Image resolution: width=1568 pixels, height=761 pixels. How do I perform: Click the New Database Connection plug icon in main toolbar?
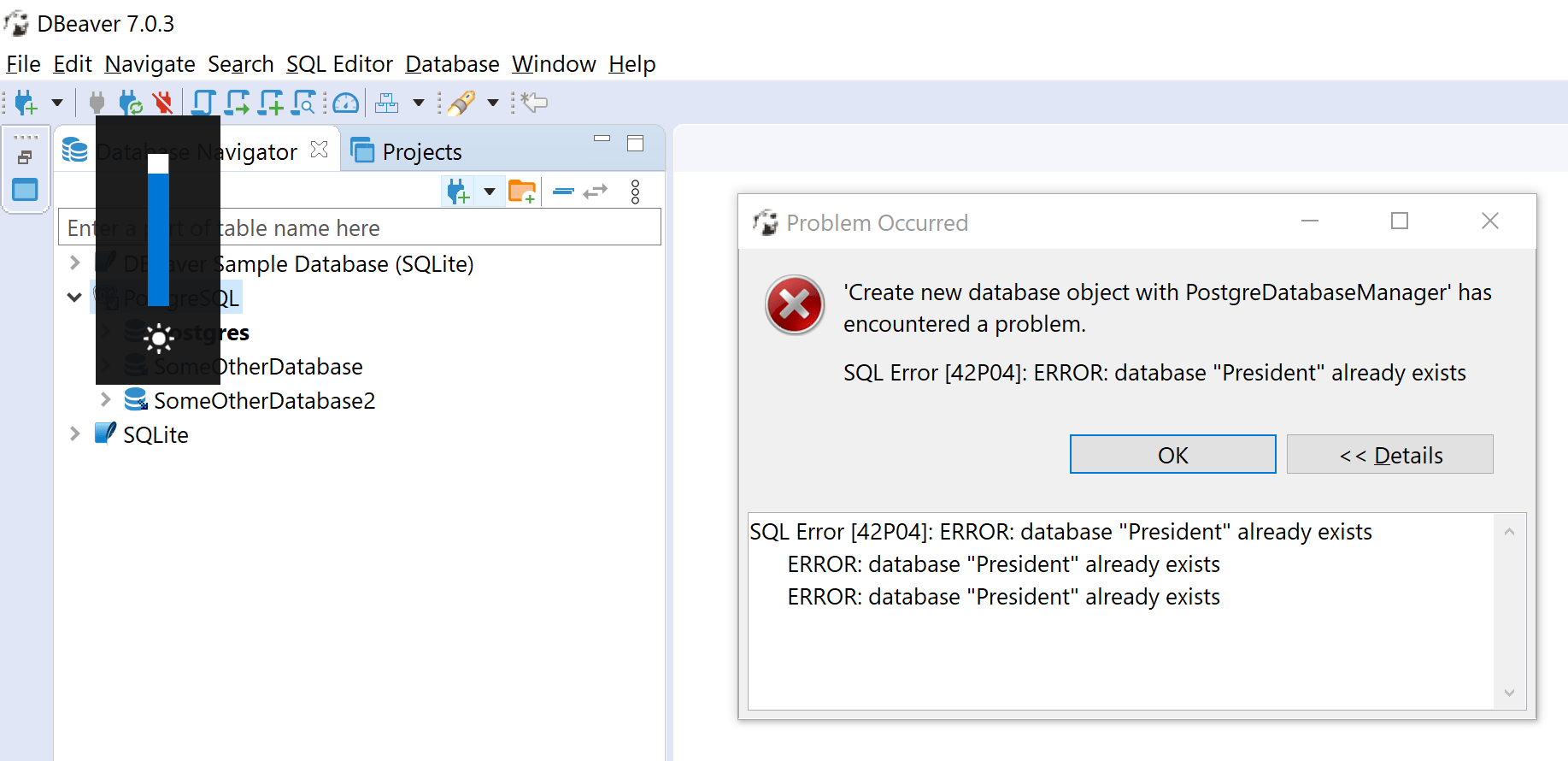click(x=26, y=103)
